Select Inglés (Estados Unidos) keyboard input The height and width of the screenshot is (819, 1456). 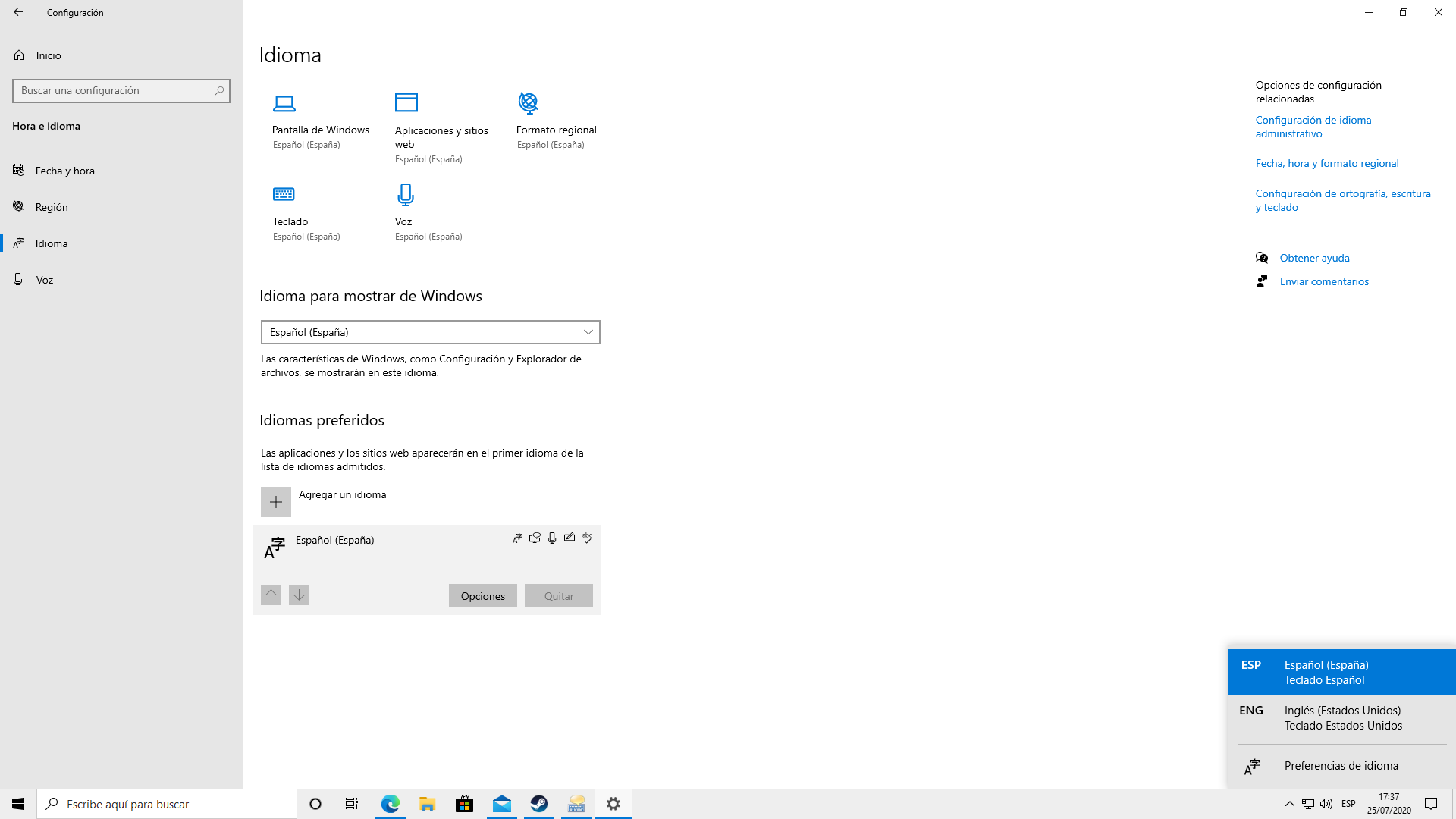coord(1342,718)
